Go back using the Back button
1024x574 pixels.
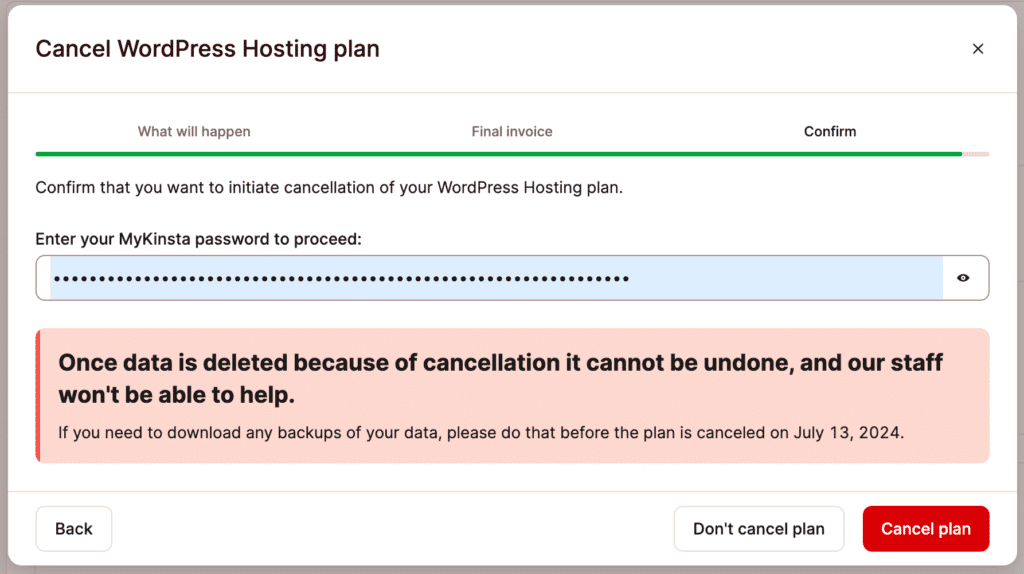(x=74, y=528)
